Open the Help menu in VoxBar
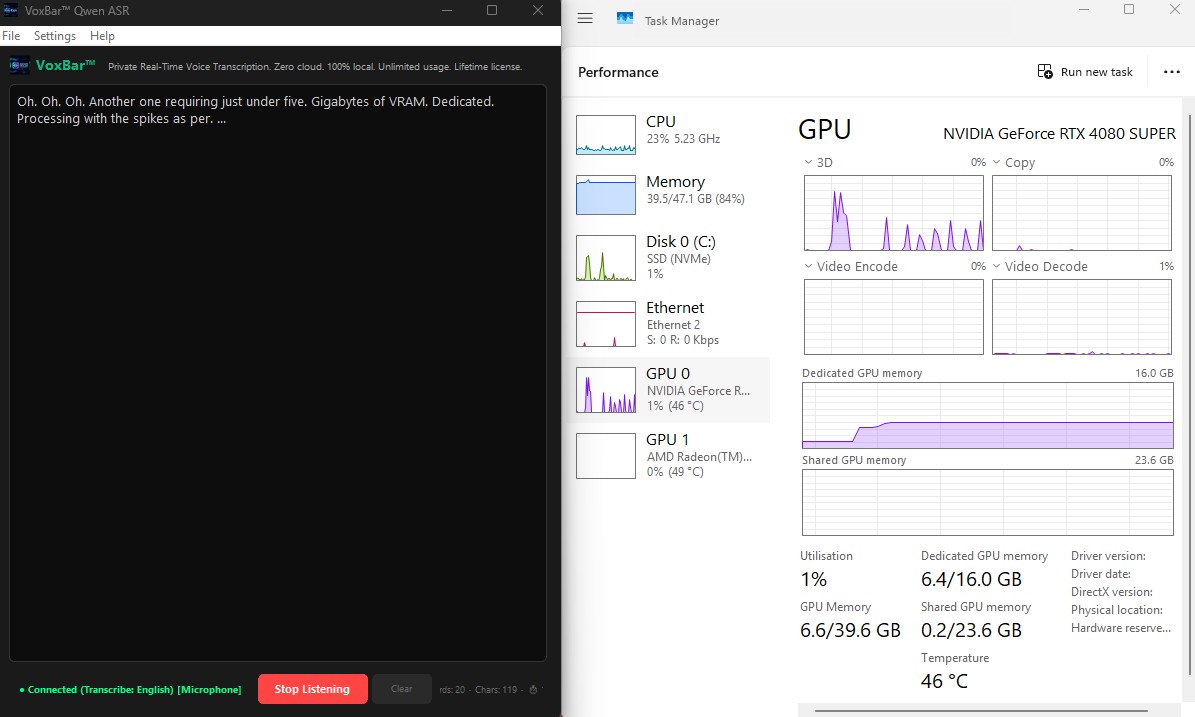This screenshot has height=717, width=1195. [102, 35]
